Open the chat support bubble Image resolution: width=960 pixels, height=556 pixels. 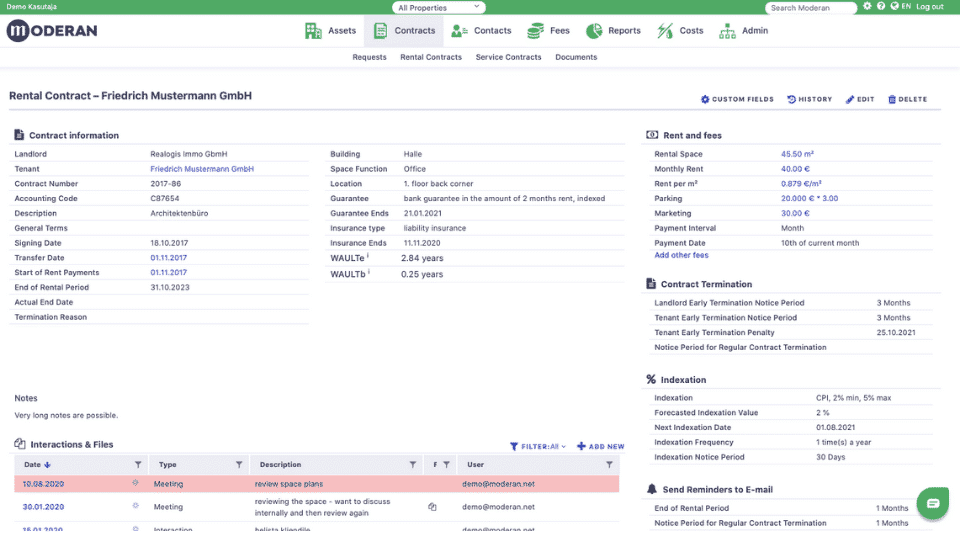click(x=932, y=503)
